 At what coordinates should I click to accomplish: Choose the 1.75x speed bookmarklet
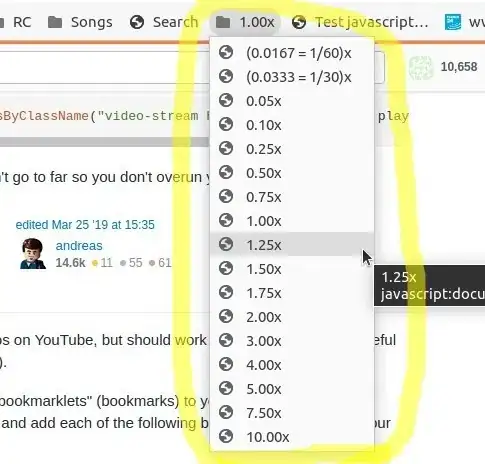(292, 293)
